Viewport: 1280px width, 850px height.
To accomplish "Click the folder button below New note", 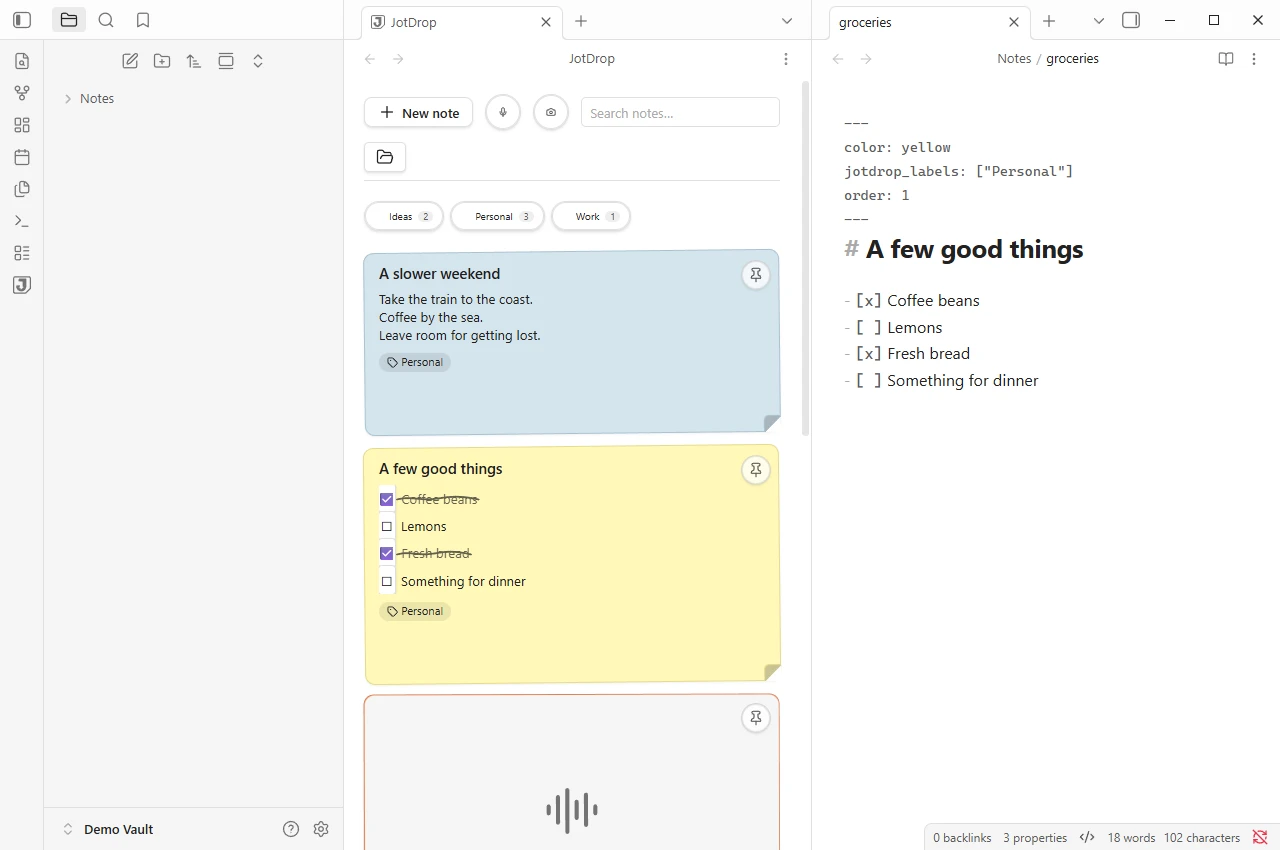I will [385, 157].
